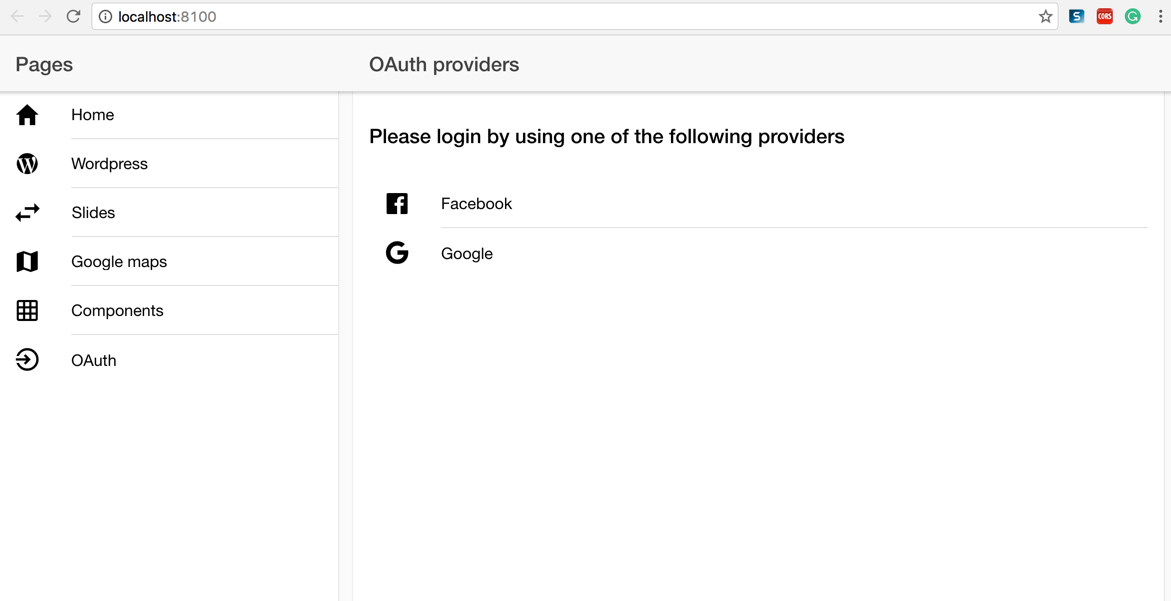Reload the page with browser refresh

tap(72, 16)
